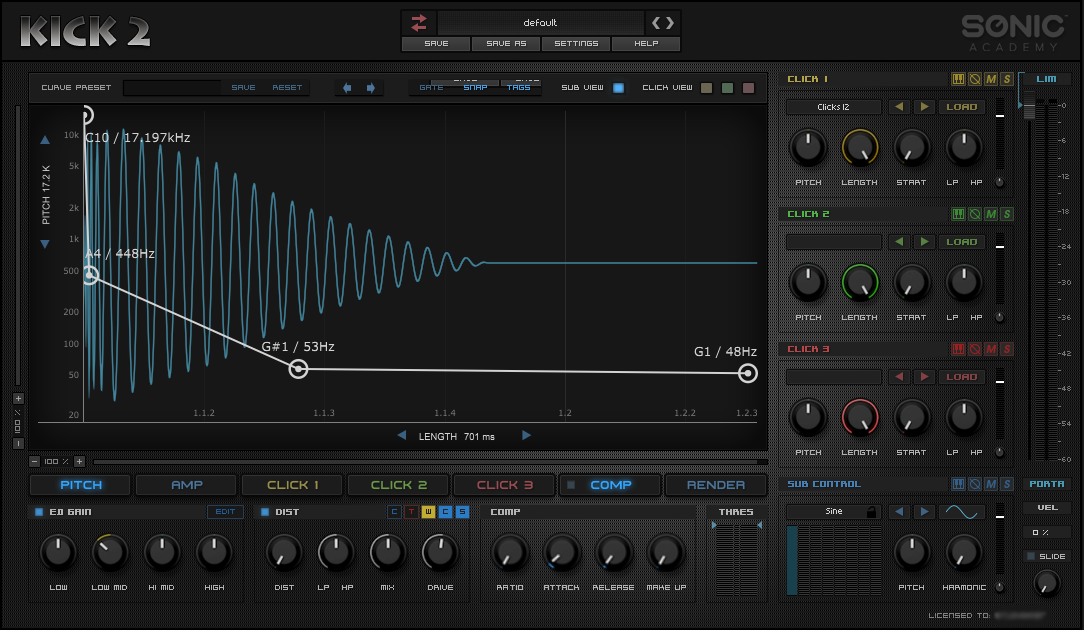Viewport: 1084px width, 630px height.
Task: Click the green Click View swatch
Action: coord(727,88)
